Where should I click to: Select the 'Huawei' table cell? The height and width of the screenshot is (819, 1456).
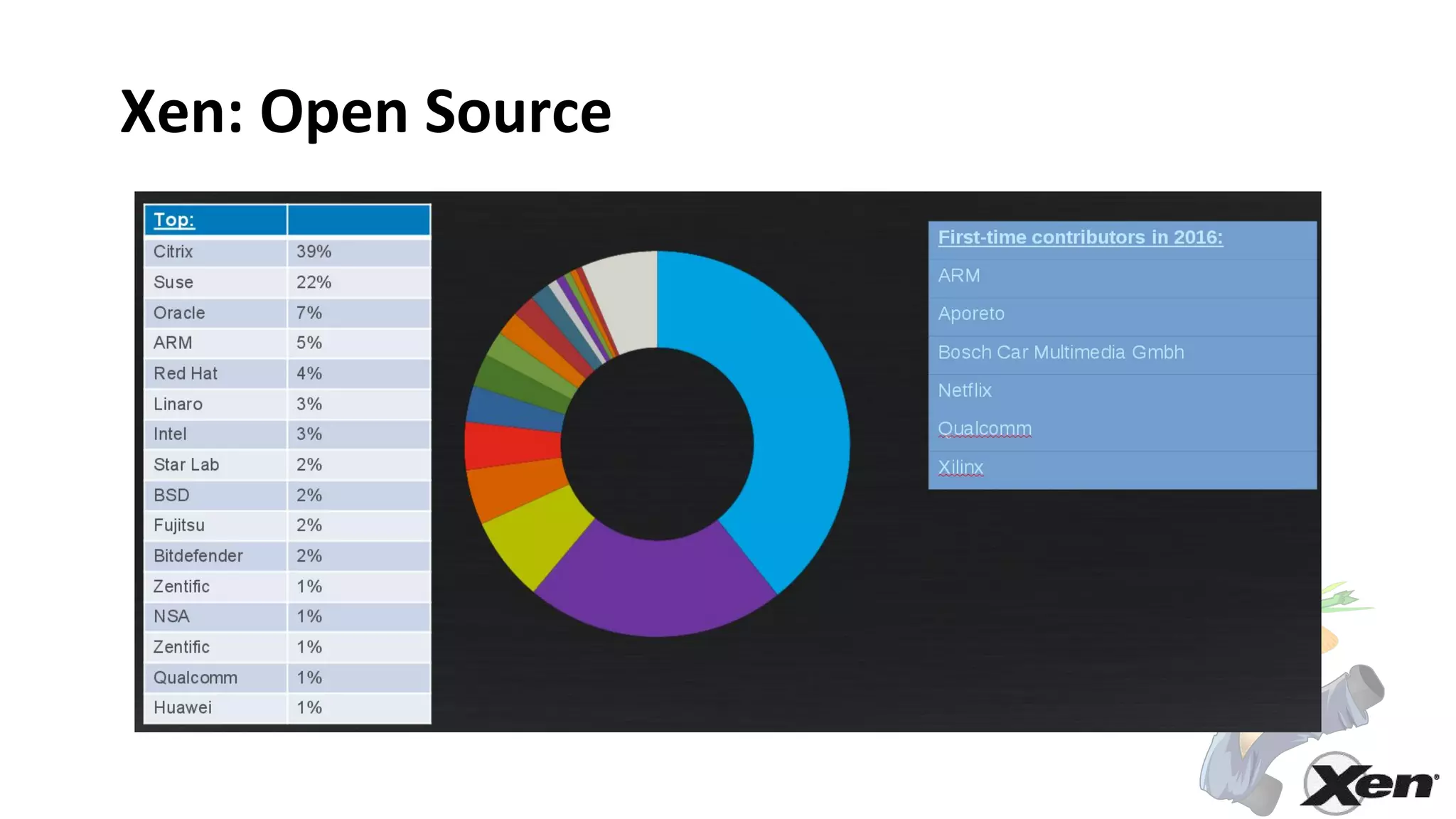(x=215, y=708)
